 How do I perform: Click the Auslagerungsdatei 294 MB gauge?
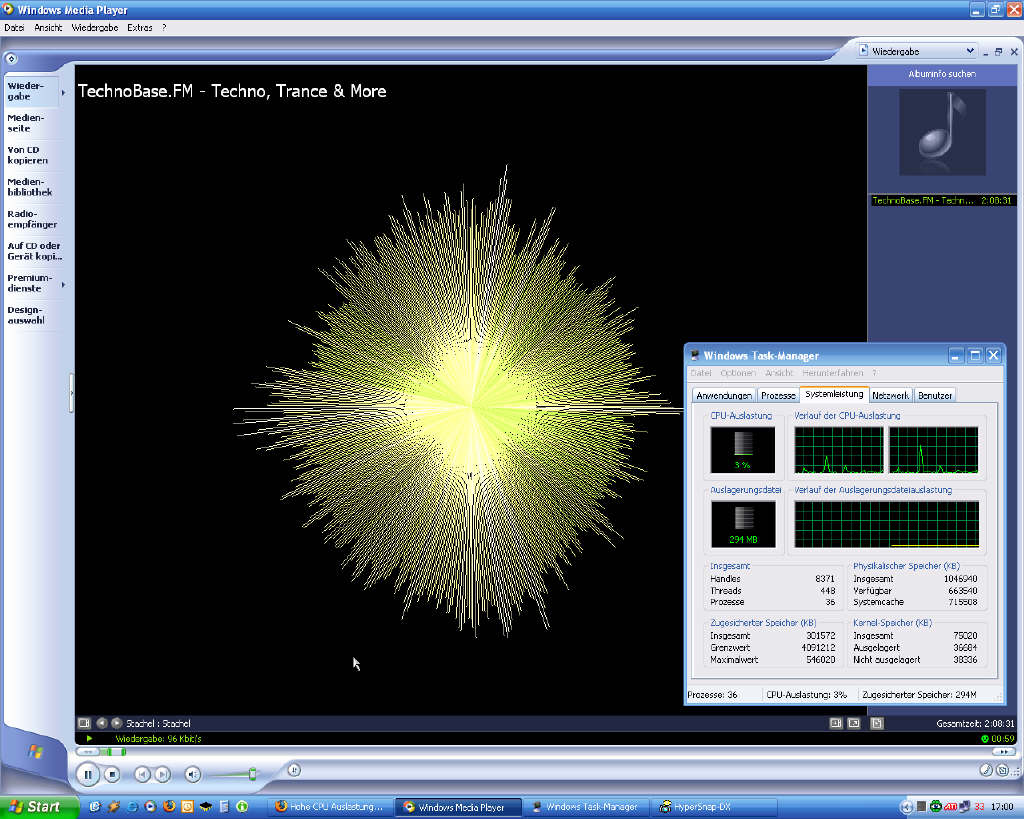pos(743,524)
